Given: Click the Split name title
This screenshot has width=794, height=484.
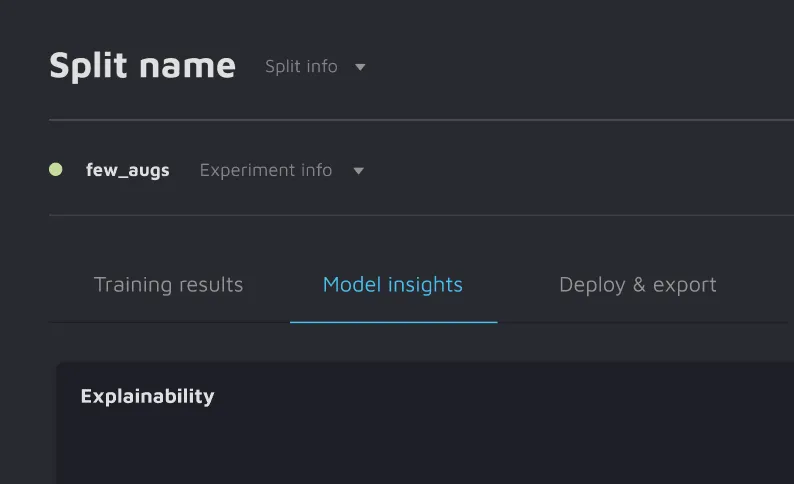Looking at the screenshot, I should (x=142, y=66).
